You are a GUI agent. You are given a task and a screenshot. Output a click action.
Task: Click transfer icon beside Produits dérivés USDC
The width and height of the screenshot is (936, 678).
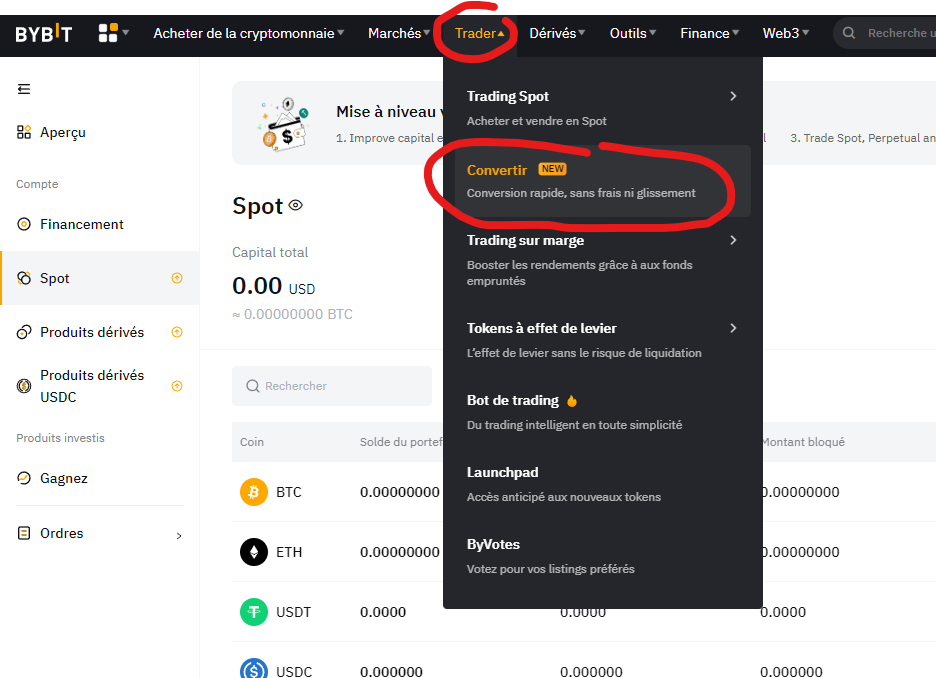point(177,386)
